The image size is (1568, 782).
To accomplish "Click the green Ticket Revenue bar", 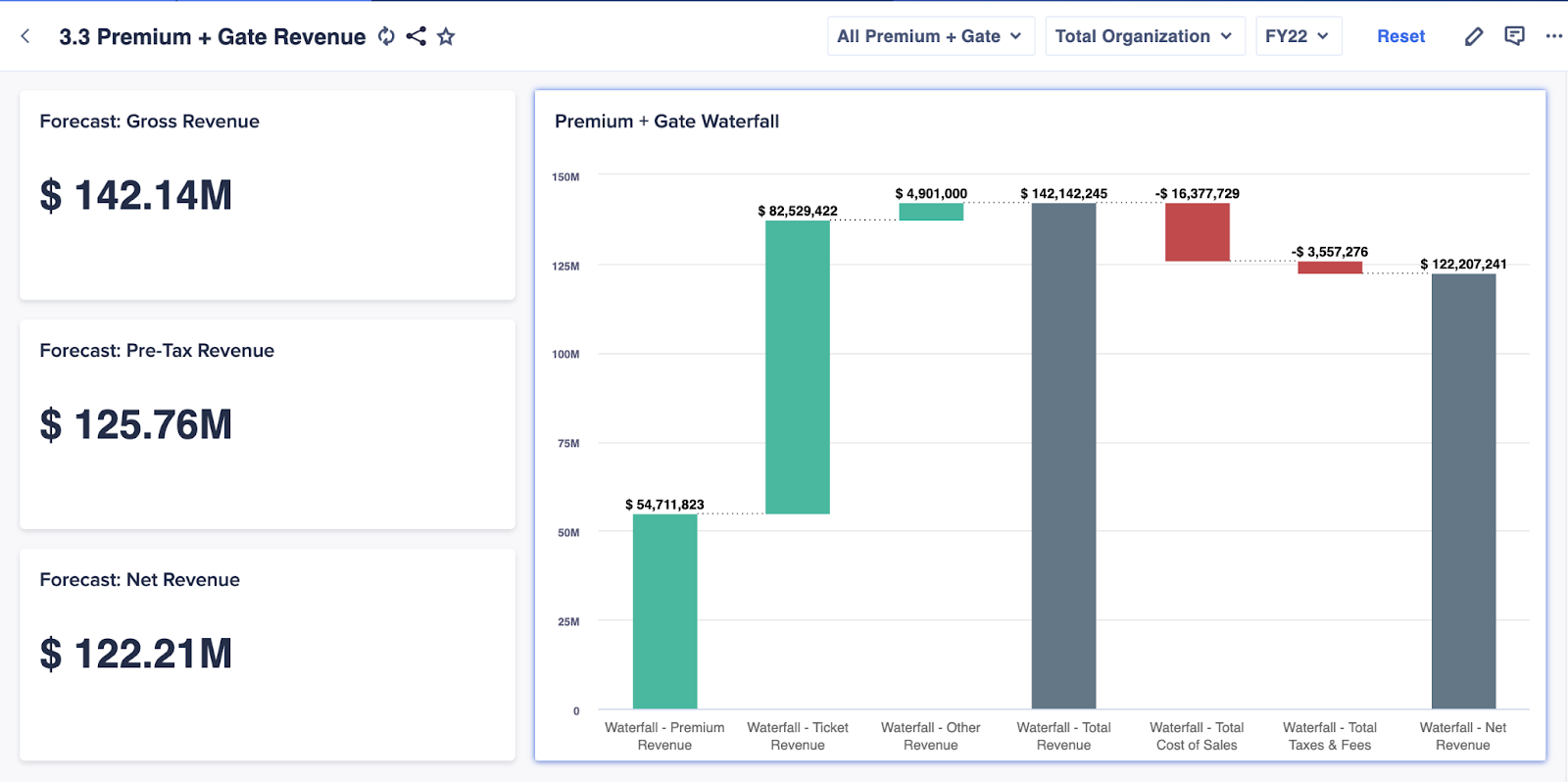I will point(797,367).
